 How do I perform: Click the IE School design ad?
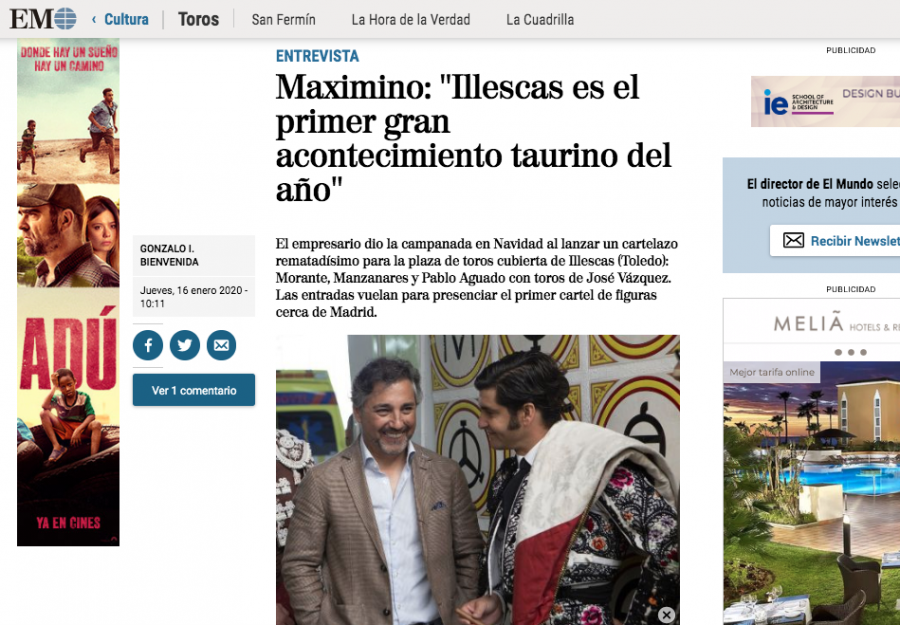825,102
